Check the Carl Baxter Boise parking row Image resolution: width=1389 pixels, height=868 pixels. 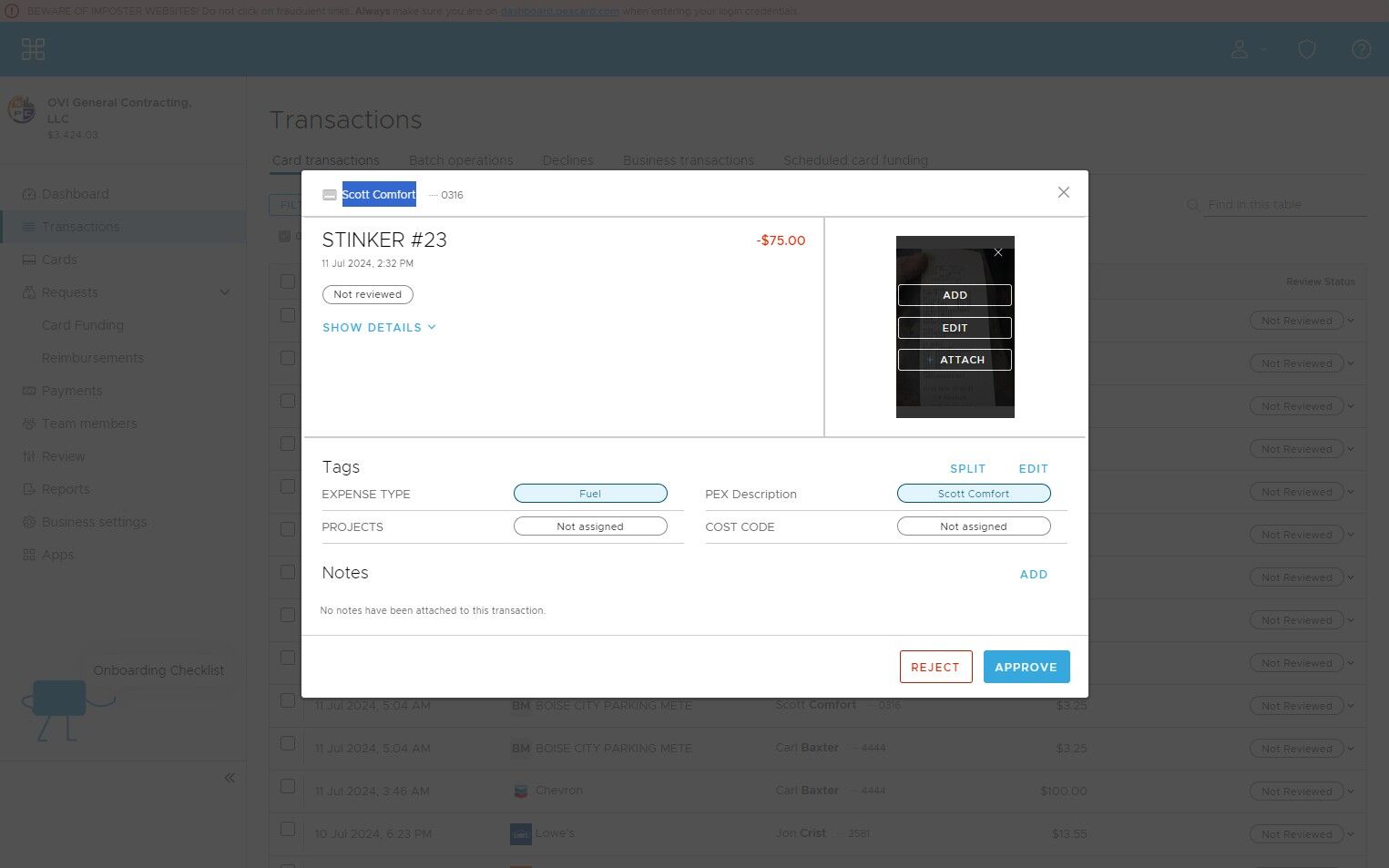pyautogui.click(x=288, y=743)
